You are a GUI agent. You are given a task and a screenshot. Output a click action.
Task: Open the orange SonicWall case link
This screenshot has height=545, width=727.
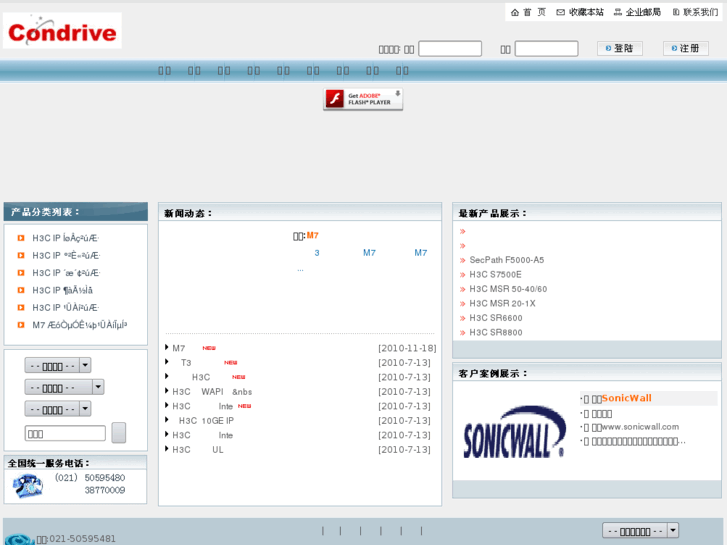point(627,398)
